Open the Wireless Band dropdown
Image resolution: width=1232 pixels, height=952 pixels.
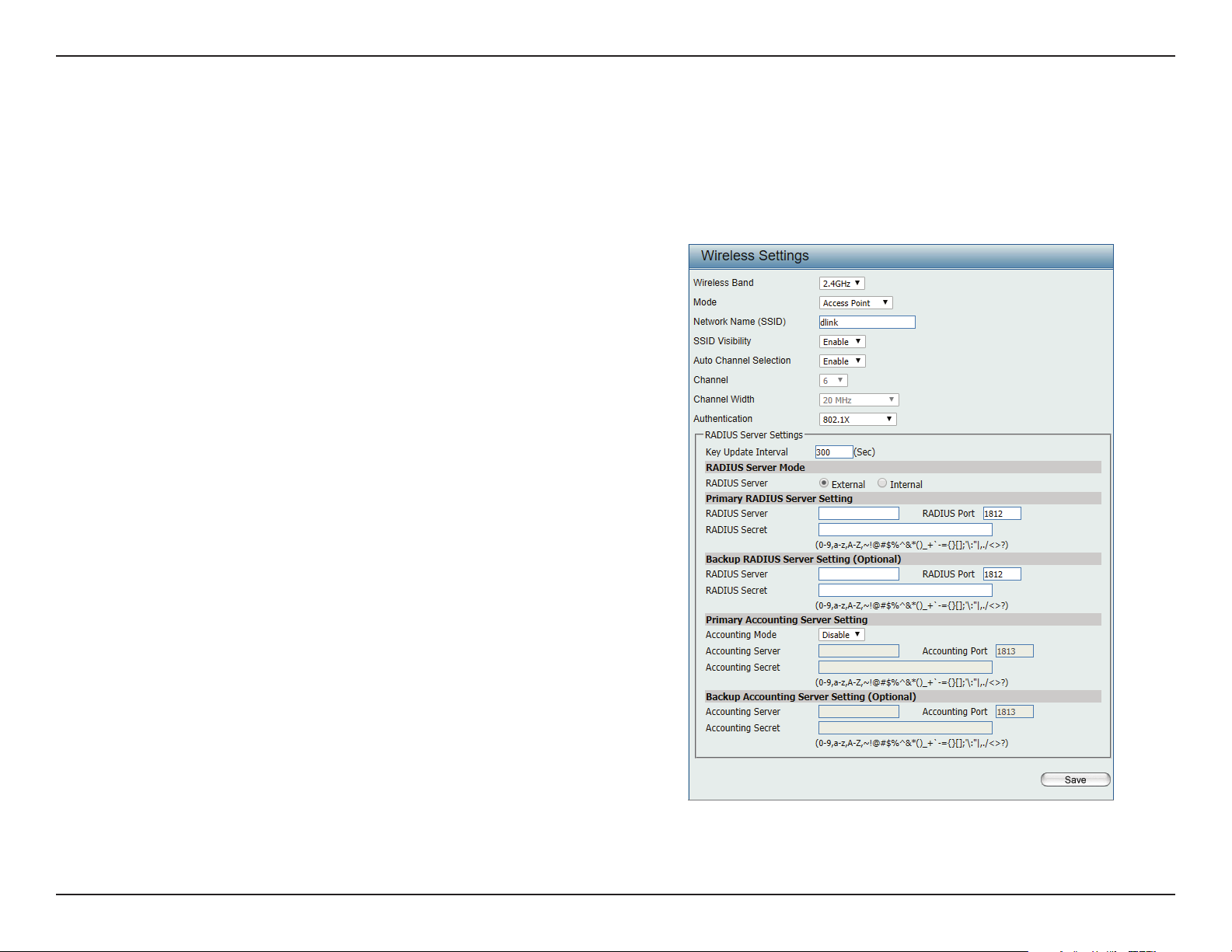coord(842,284)
